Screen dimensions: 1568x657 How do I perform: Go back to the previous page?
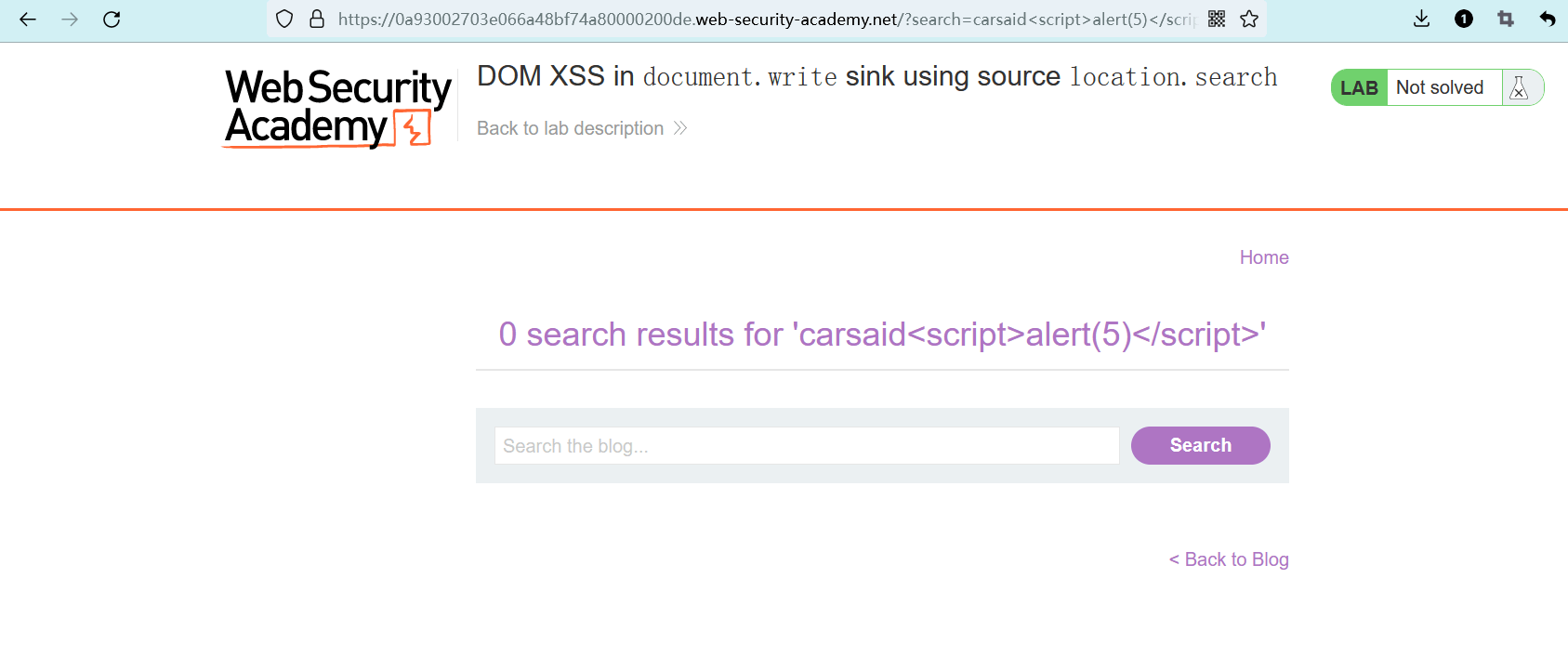tap(28, 20)
